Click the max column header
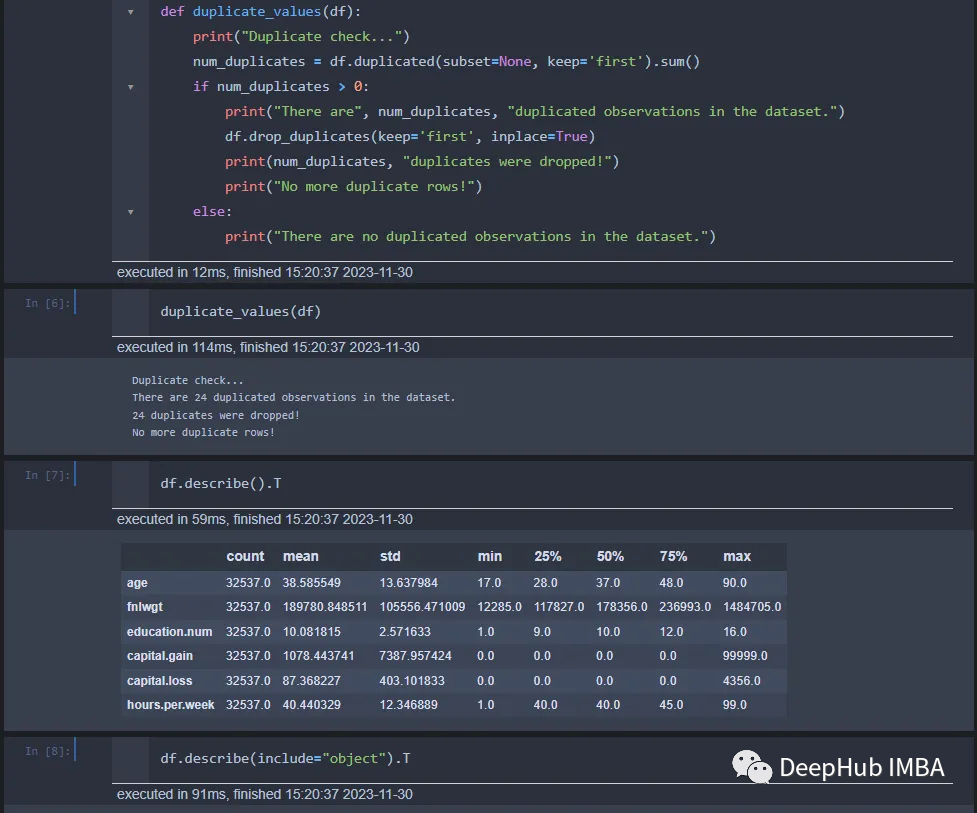This screenshot has height=813, width=977. 736,556
